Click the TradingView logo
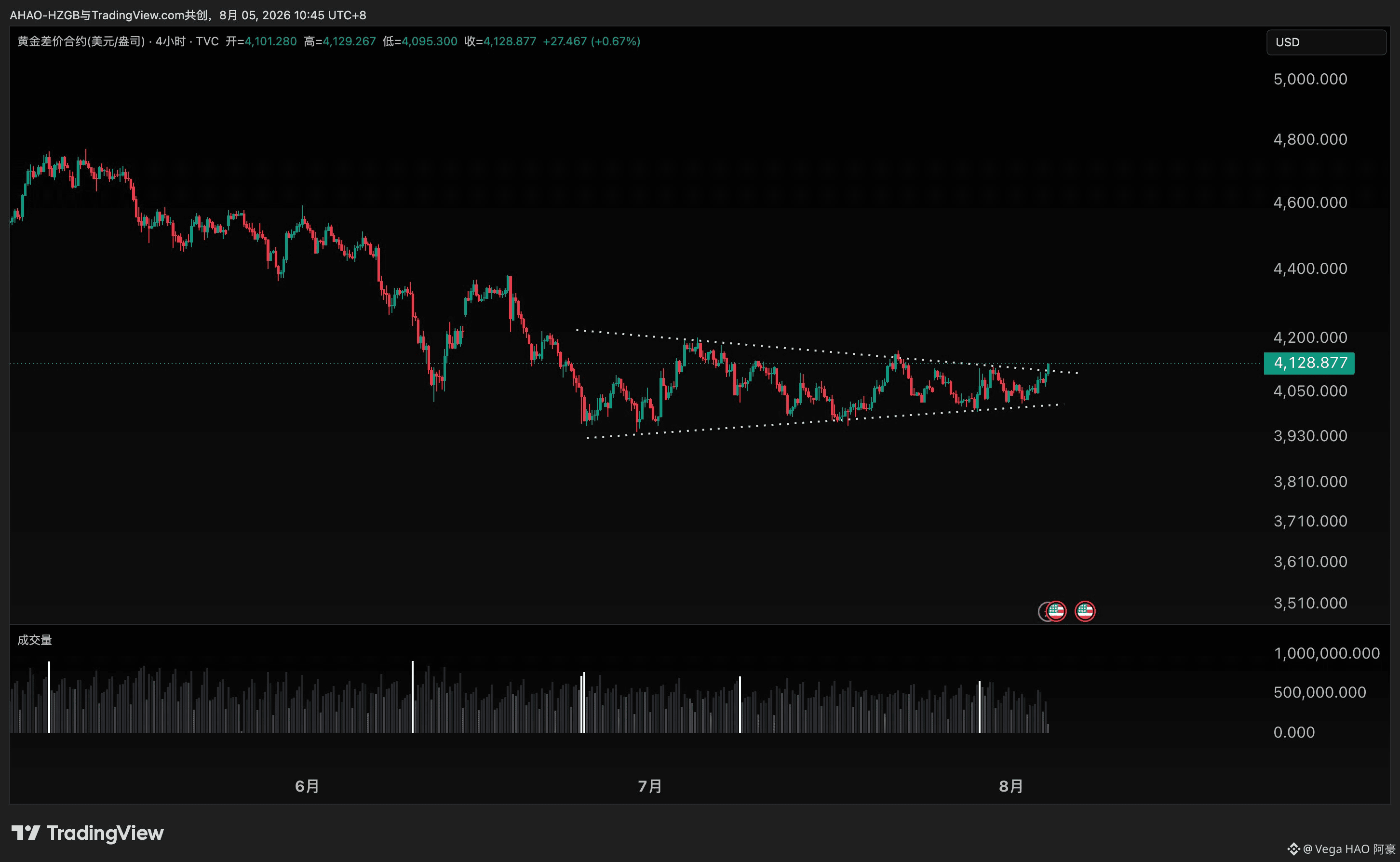The height and width of the screenshot is (862, 1400). pyautogui.click(x=88, y=833)
